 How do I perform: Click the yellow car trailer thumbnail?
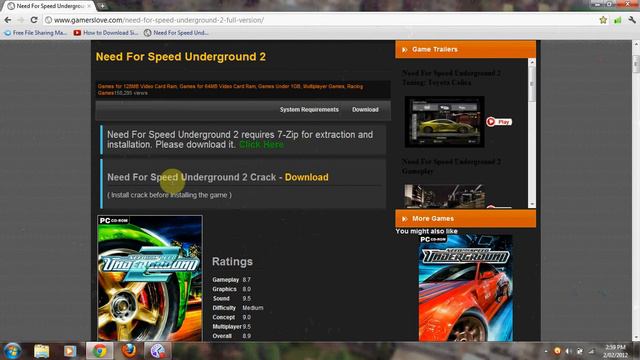444,122
